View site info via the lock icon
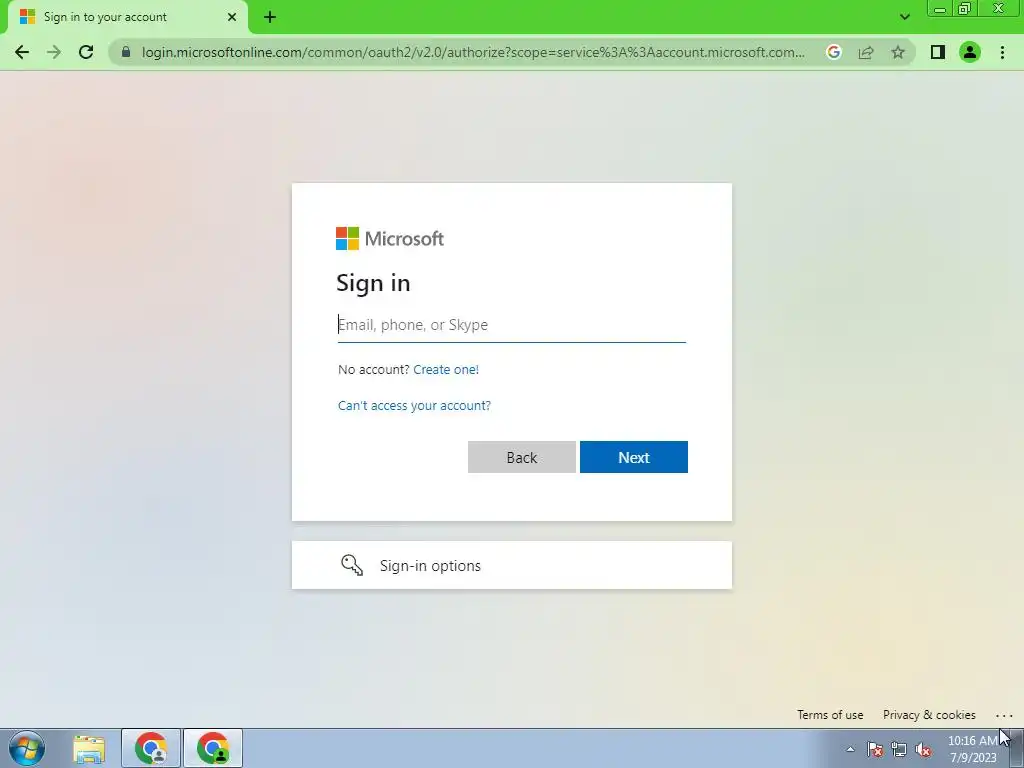Viewport: 1024px width, 768px height. coord(126,52)
